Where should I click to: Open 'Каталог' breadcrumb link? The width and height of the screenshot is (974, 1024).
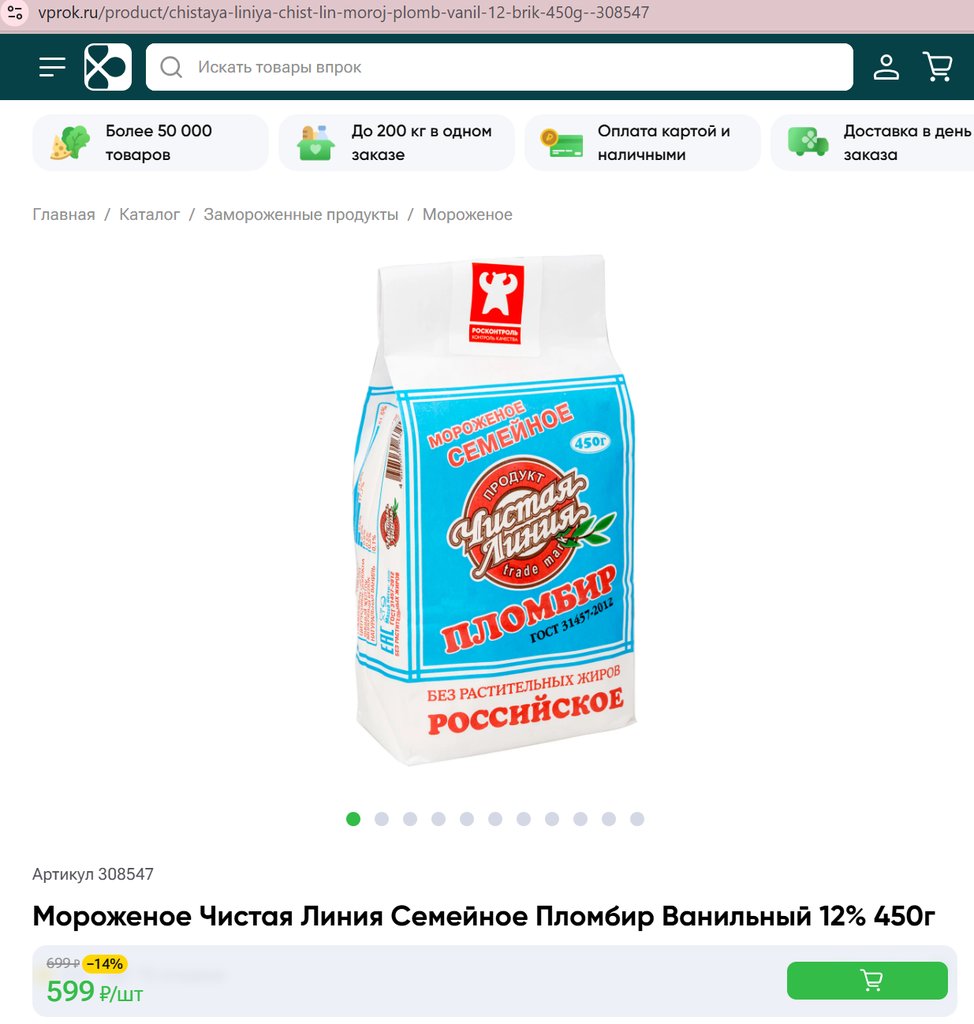[149, 214]
